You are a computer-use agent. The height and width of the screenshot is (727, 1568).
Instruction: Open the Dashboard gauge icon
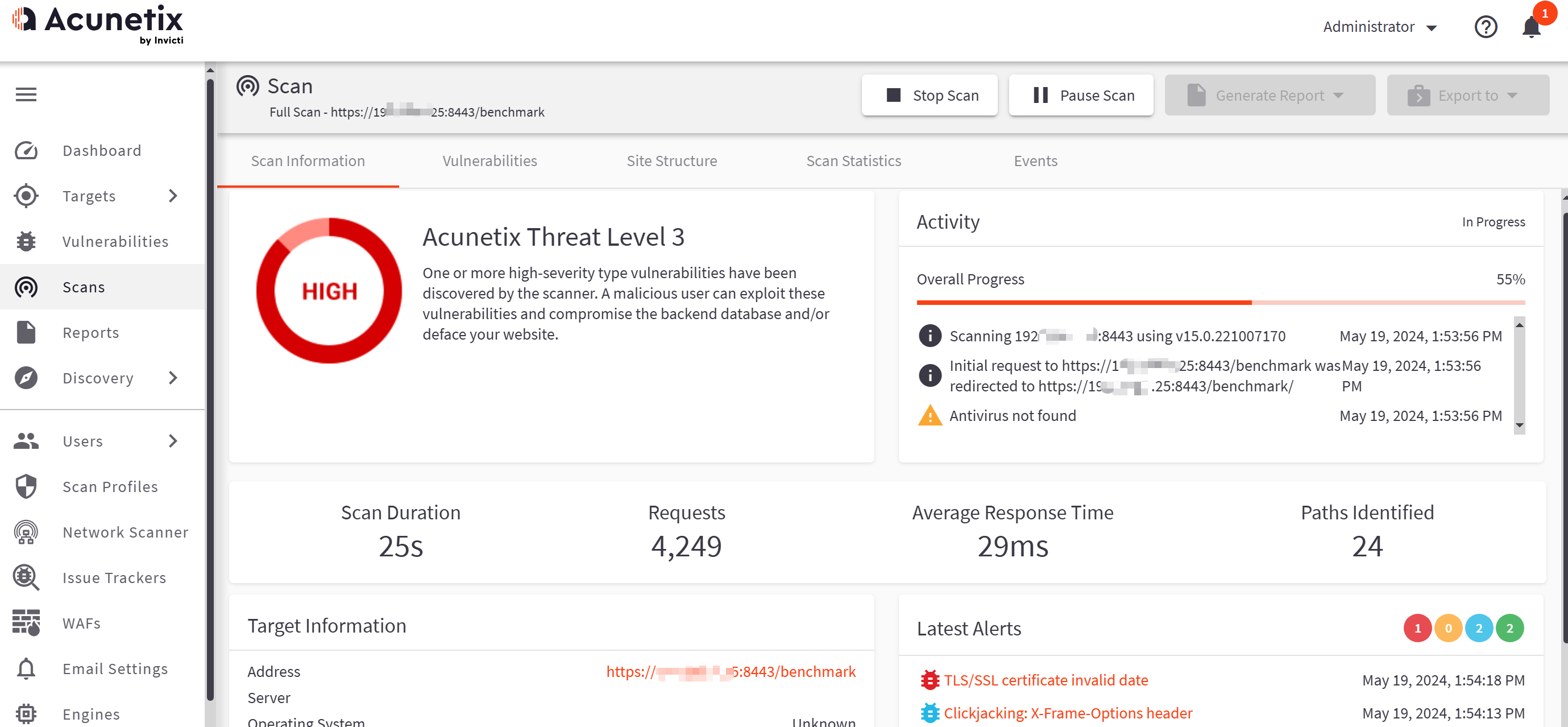(26, 150)
